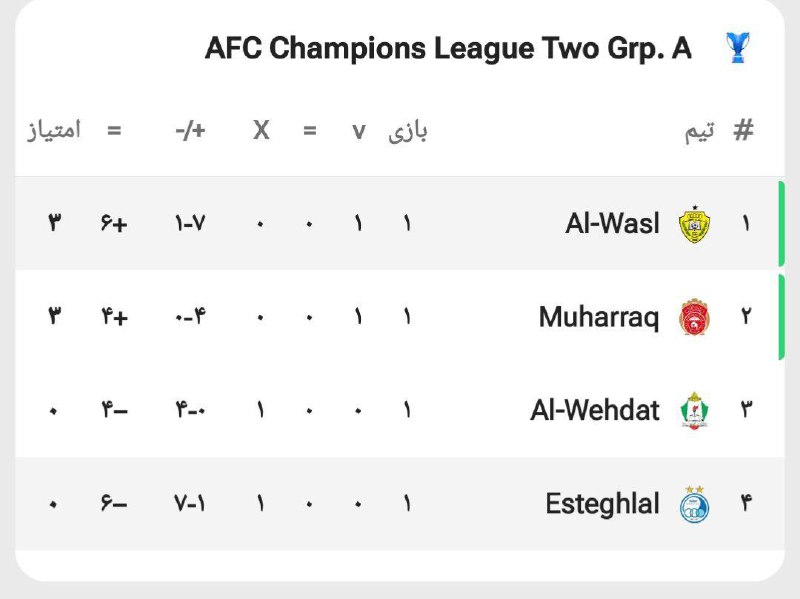The image size is (800, 599).
Task: Click the AFC Champions League Two title
Action: [448, 49]
